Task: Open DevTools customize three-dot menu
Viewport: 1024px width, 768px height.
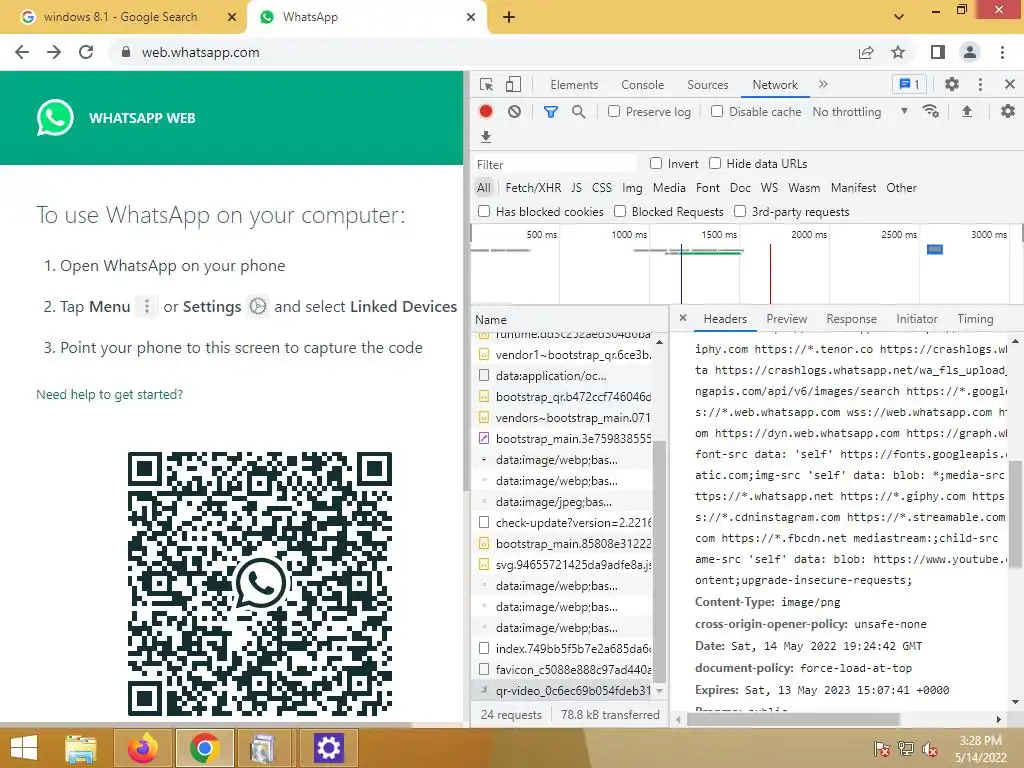Action: (x=980, y=84)
